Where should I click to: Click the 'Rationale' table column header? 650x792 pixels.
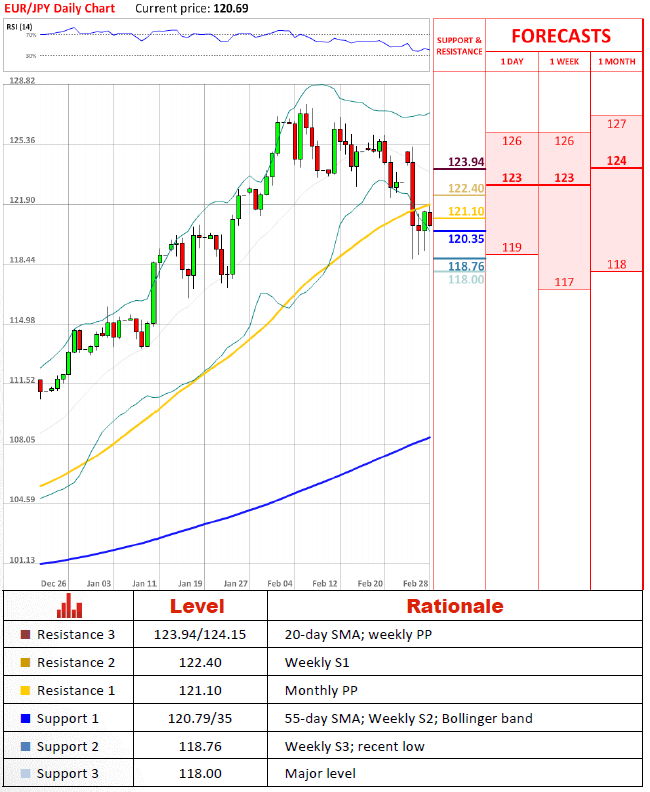click(x=455, y=606)
